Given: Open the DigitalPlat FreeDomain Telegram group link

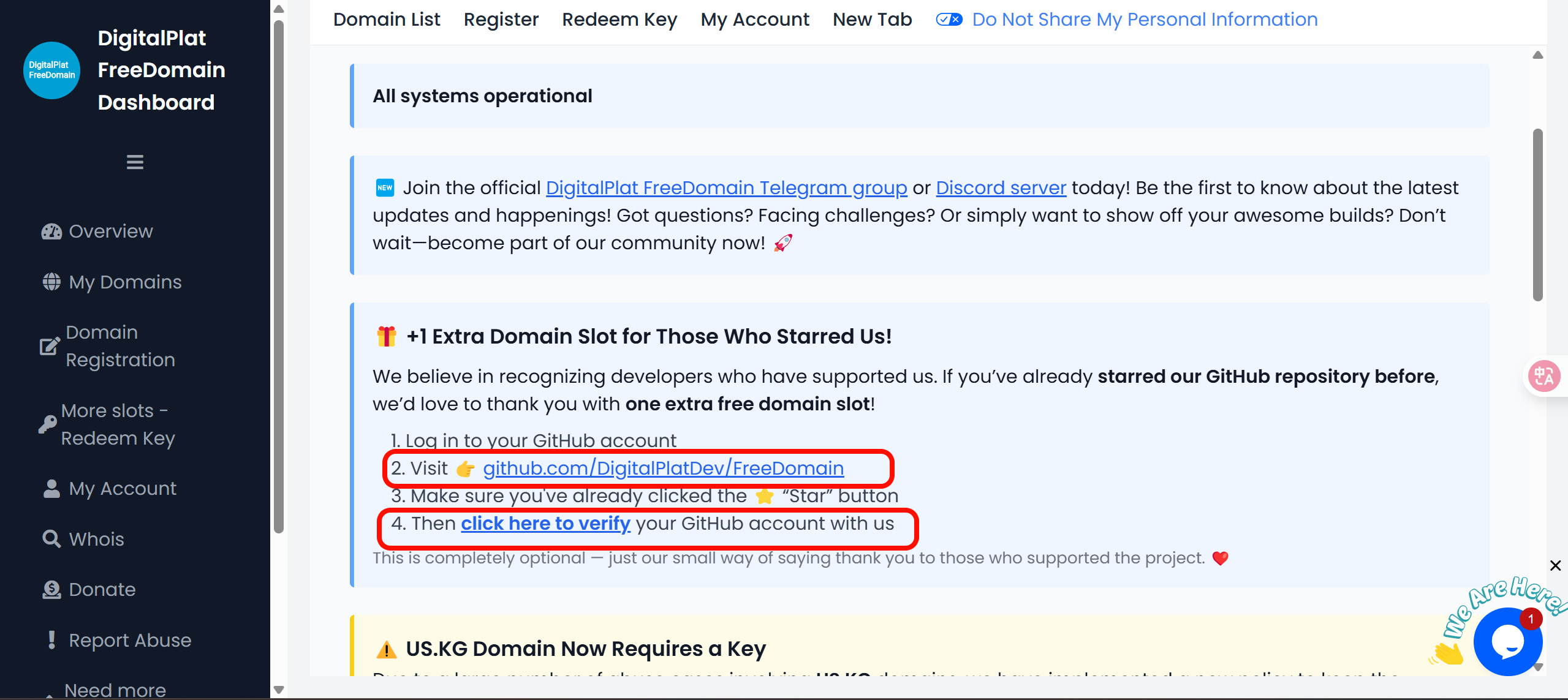Looking at the screenshot, I should point(726,187).
